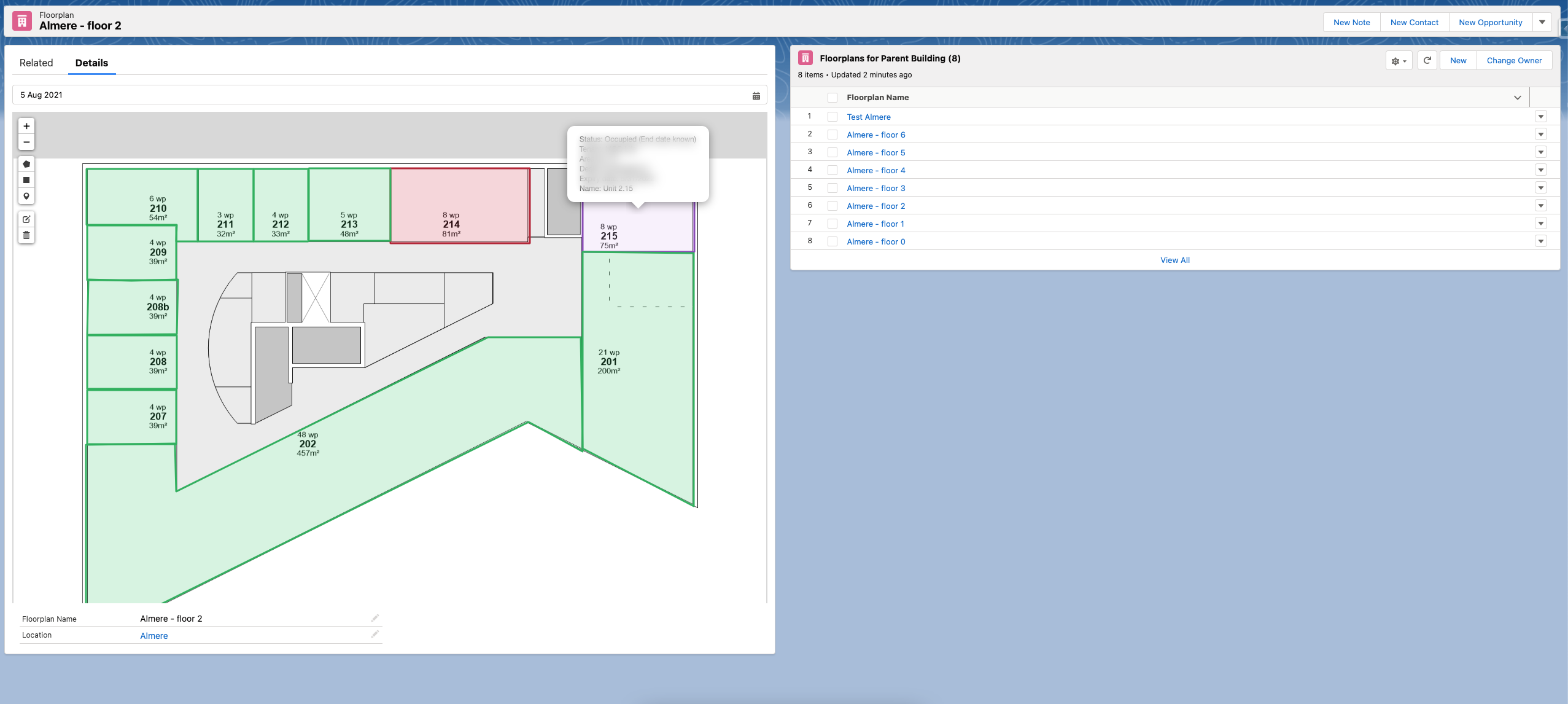The height and width of the screenshot is (704, 1568).
Task: Select the draw rectangle tool
Action: (26, 180)
